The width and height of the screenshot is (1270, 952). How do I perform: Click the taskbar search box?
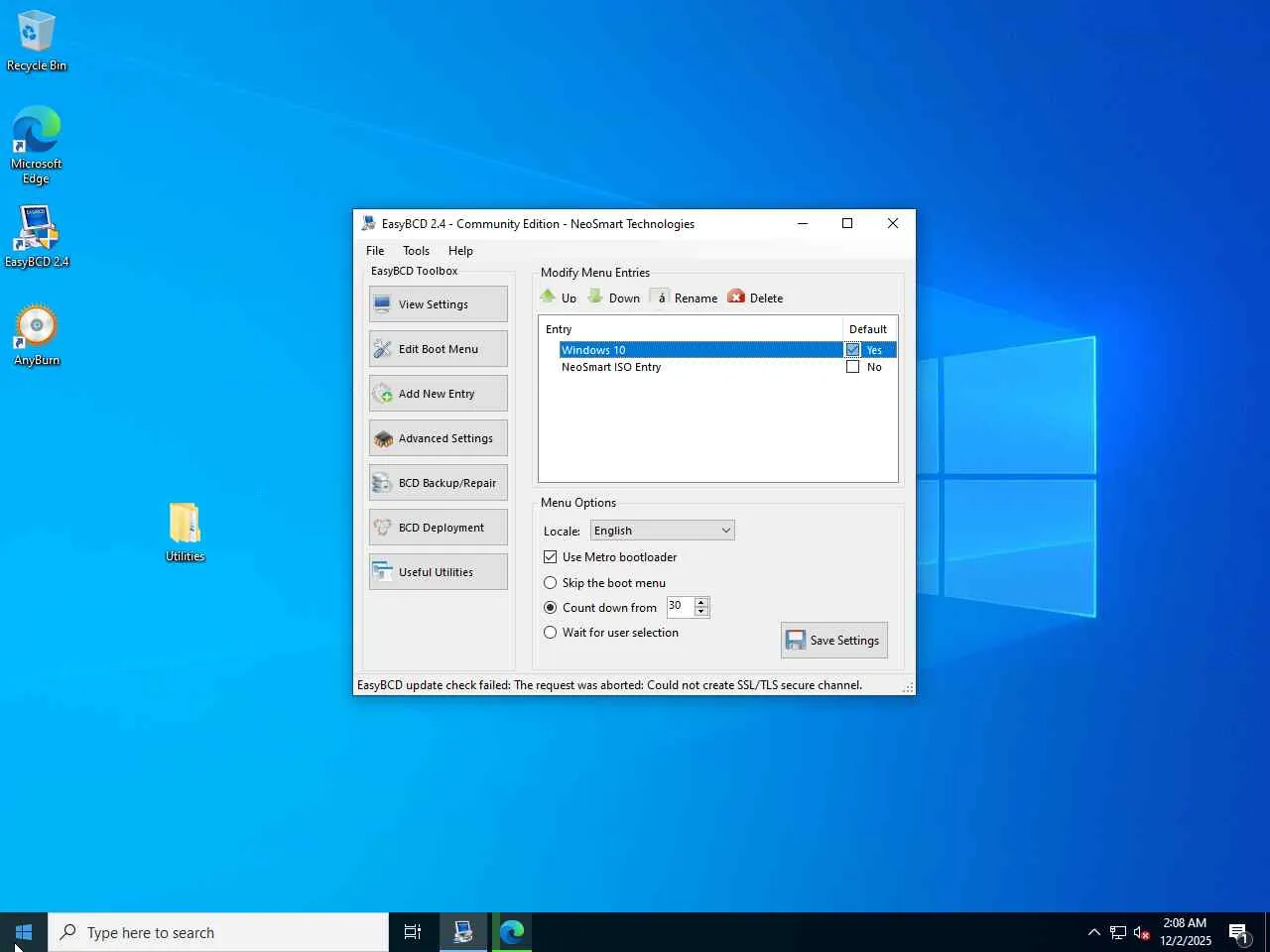218,932
